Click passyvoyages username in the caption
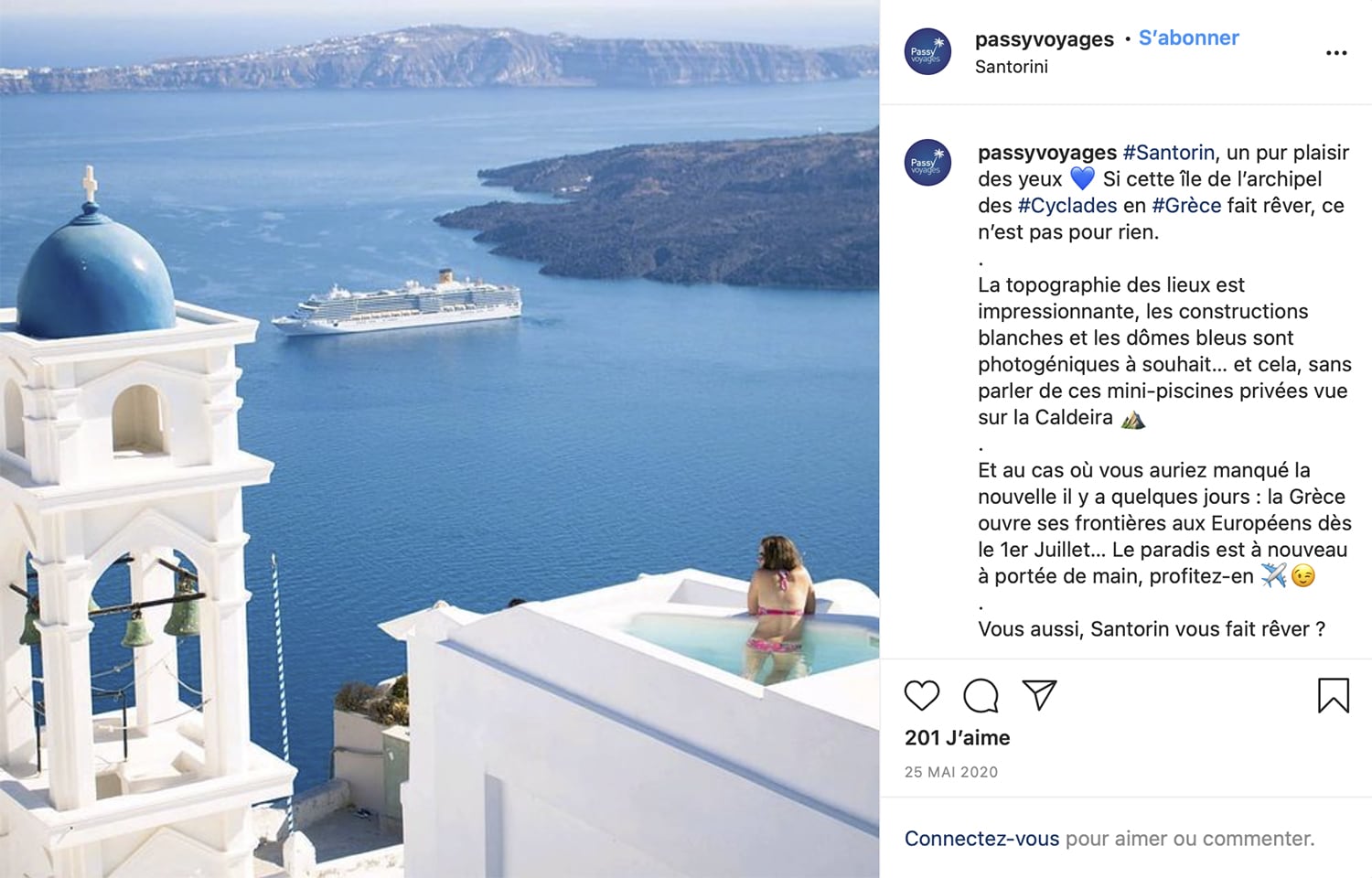 click(1047, 153)
